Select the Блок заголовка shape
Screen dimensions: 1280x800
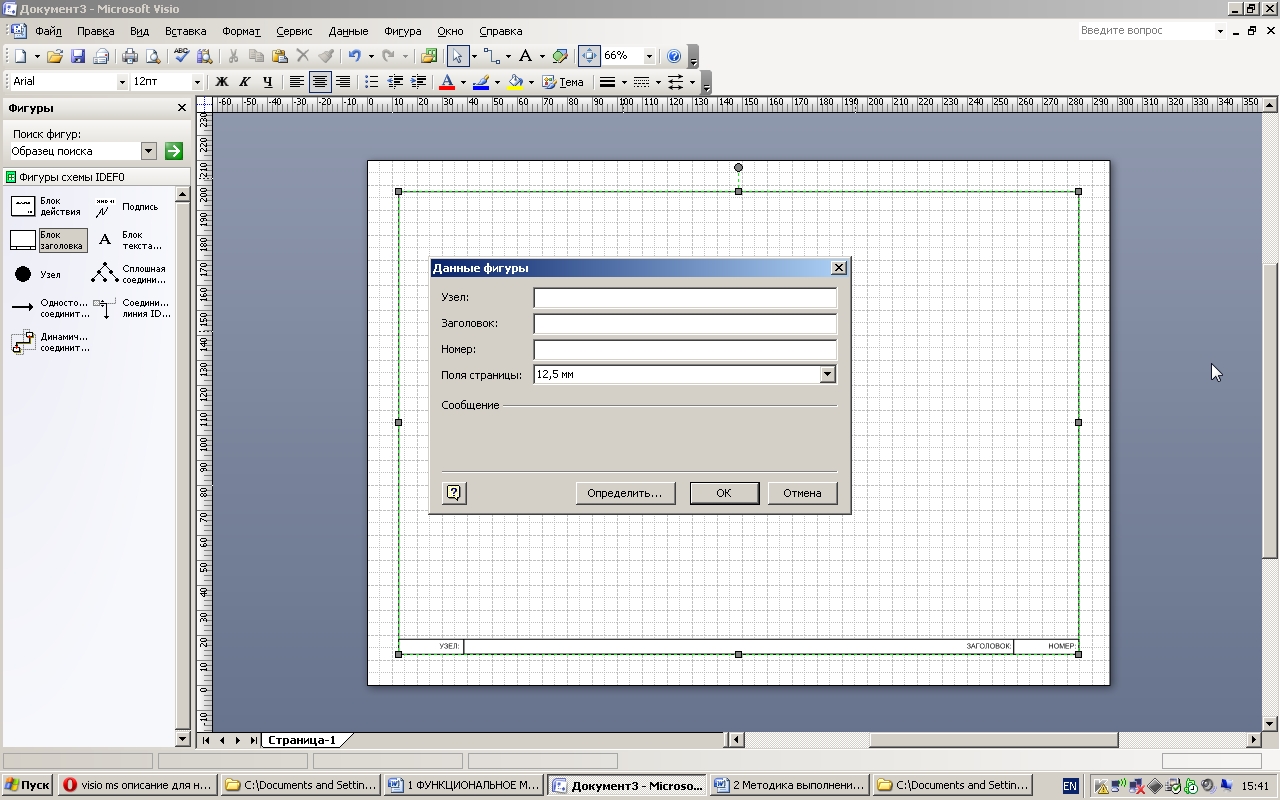click(48, 240)
